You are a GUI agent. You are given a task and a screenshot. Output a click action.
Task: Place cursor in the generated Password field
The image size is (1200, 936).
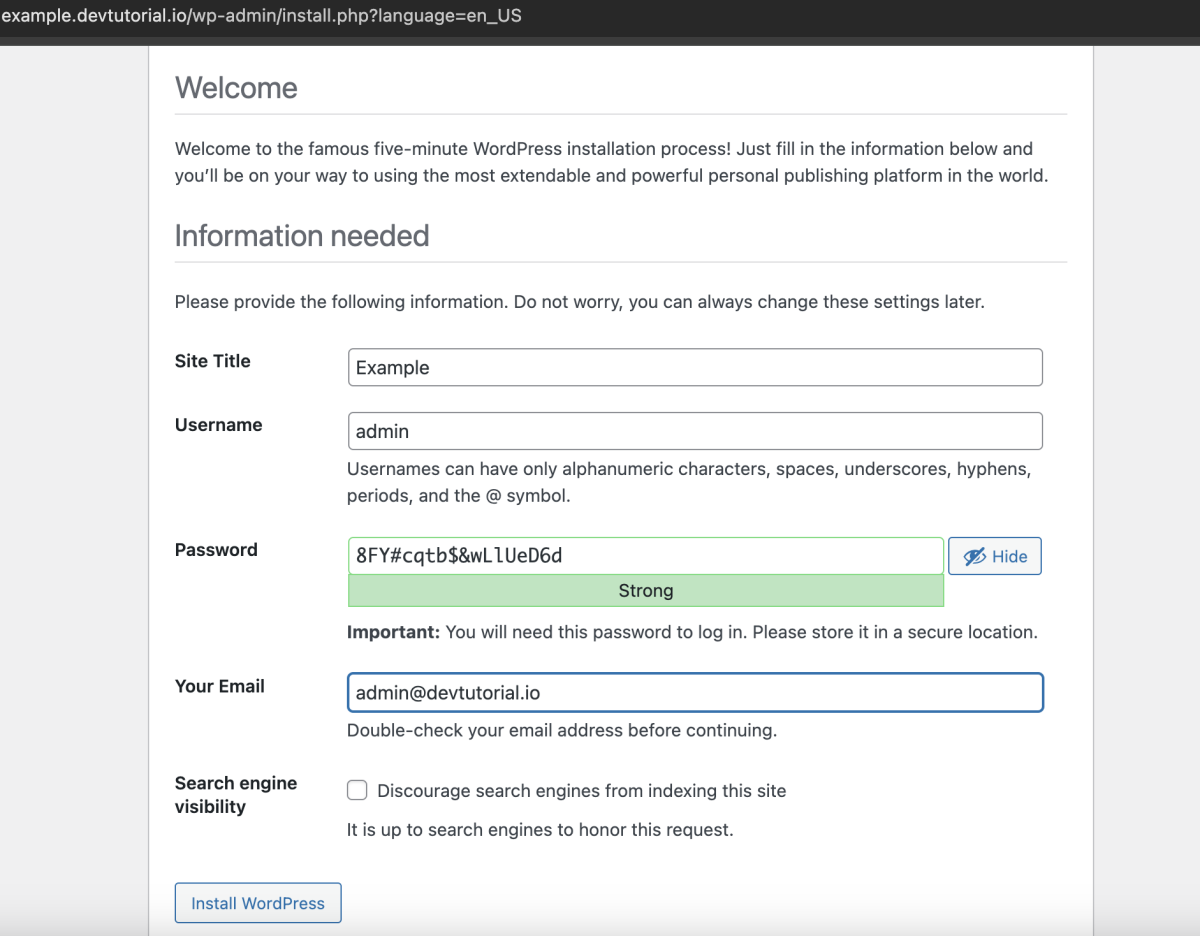pos(646,555)
